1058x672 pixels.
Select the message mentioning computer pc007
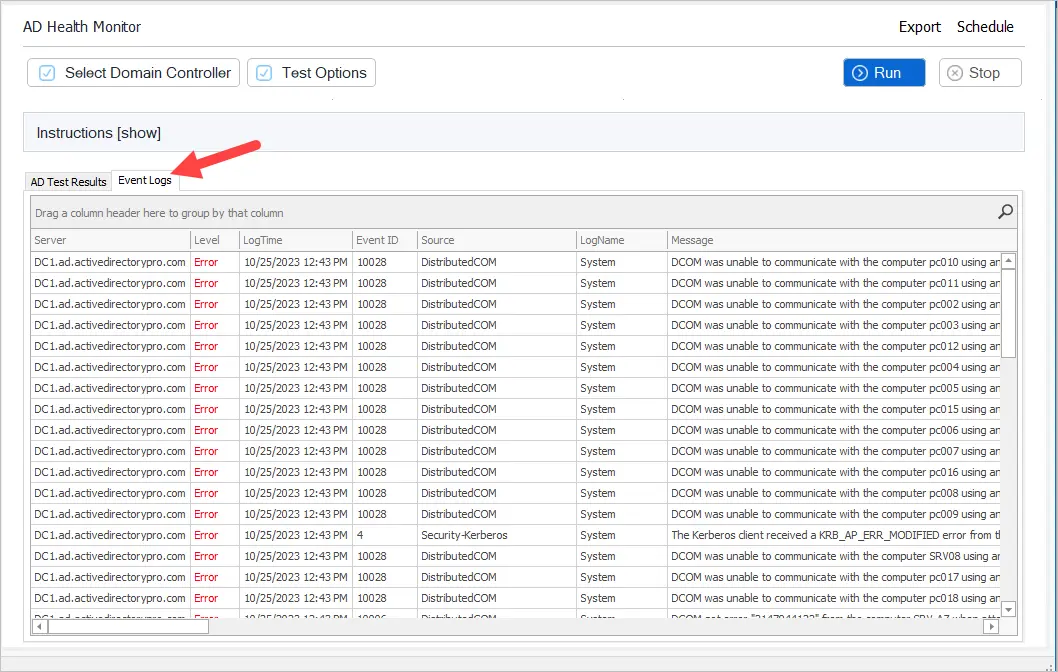[835, 451]
